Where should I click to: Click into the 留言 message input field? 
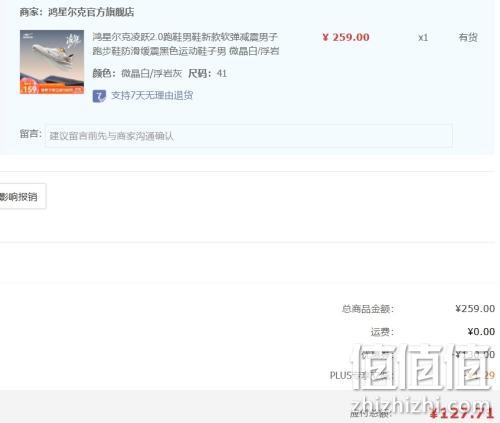click(249, 136)
